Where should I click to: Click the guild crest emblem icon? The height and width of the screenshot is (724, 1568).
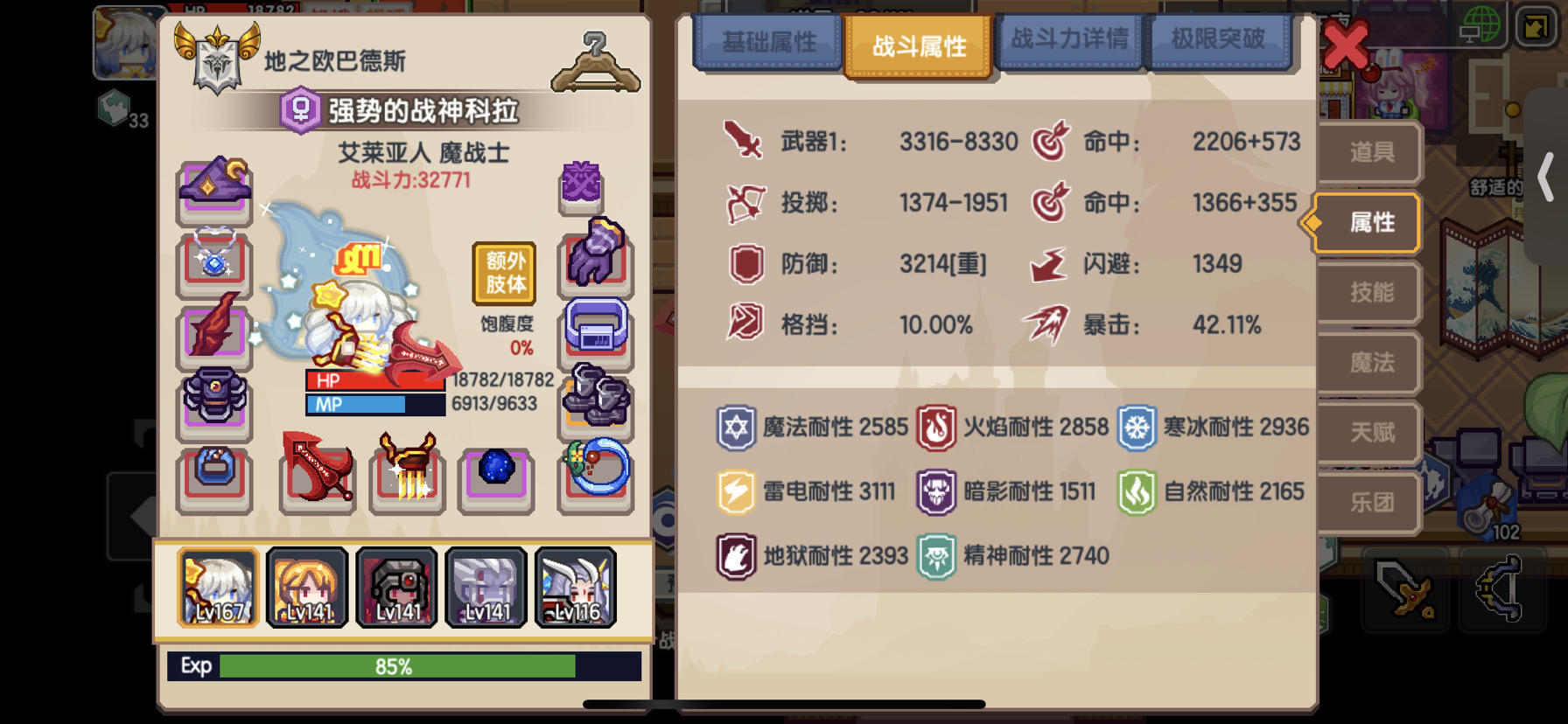(x=217, y=58)
